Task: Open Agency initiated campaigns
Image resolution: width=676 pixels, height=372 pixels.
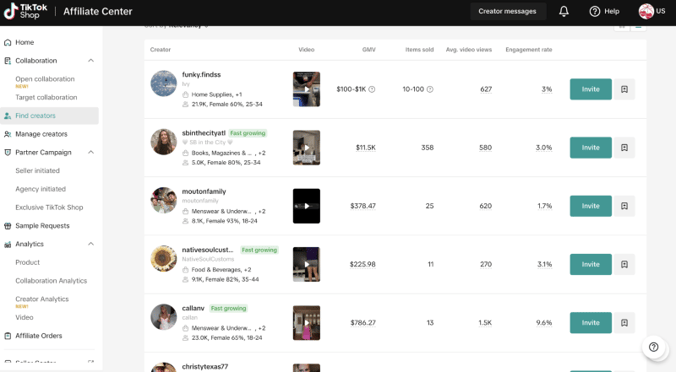Action: 41,189
